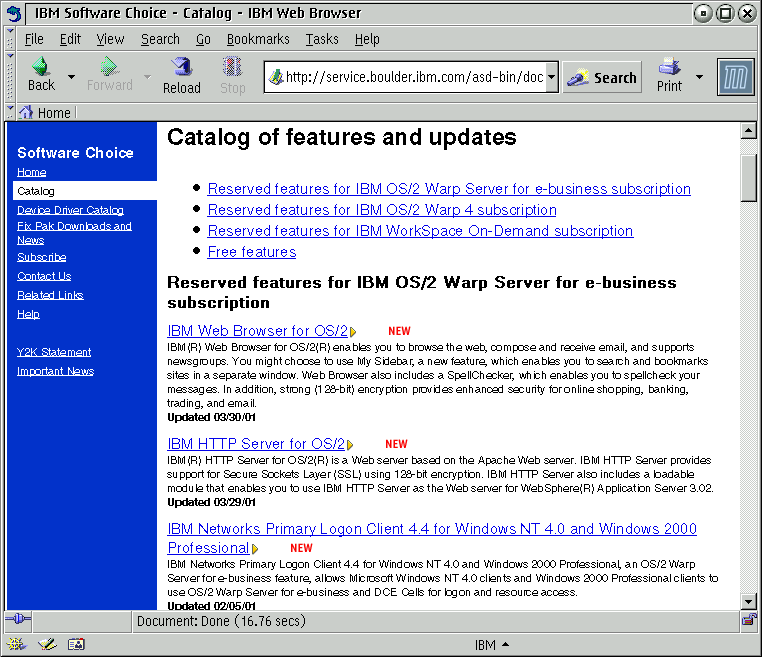The width and height of the screenshot is (762, 657).
Task: Click the 'Updated 03/30/01' text
Action: coord(211,417)
